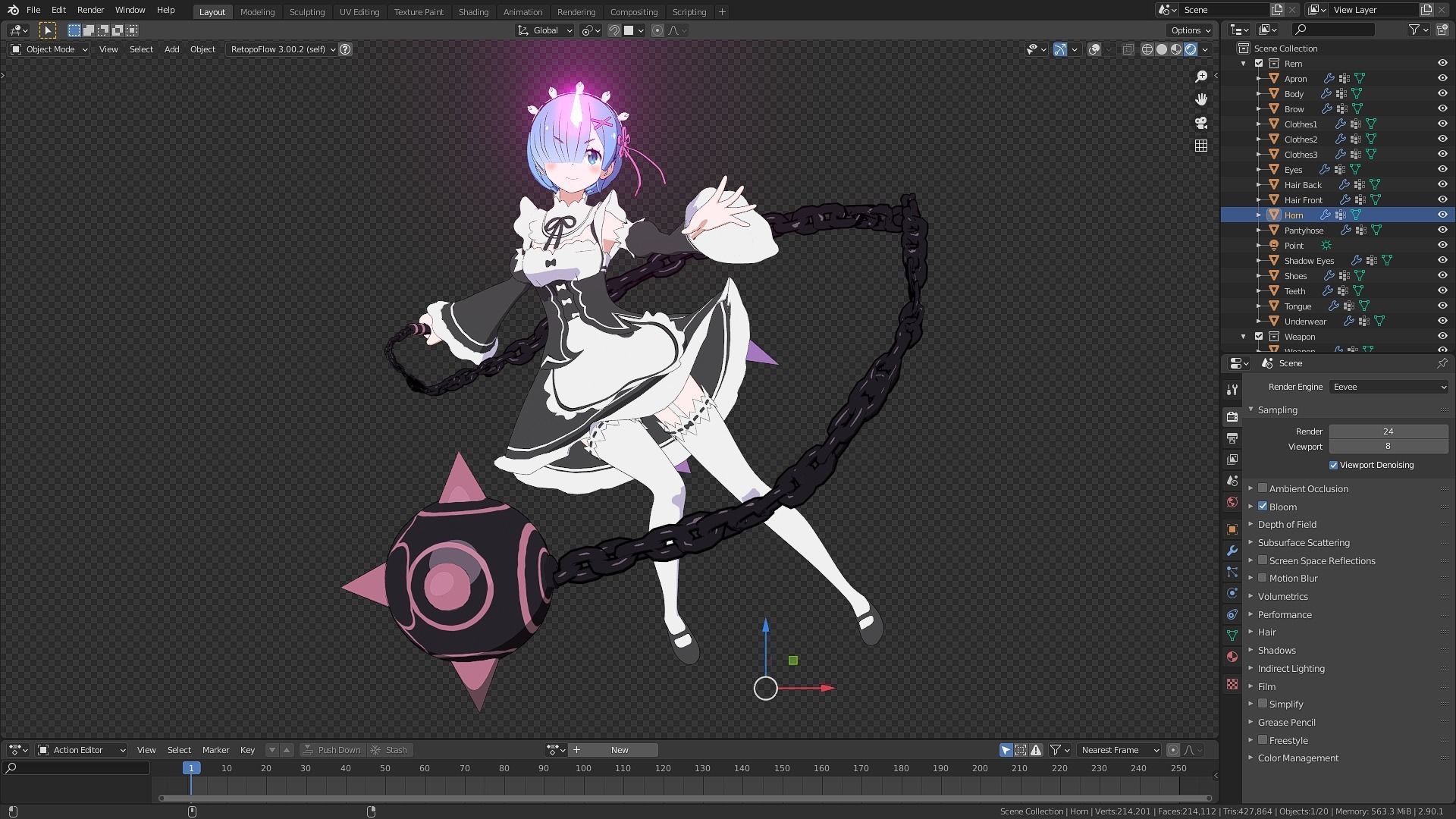This screenshot has width=1456, height=819.
Task: Open the Nearest Frame snapping dropdown
Action: point(1119,750)
